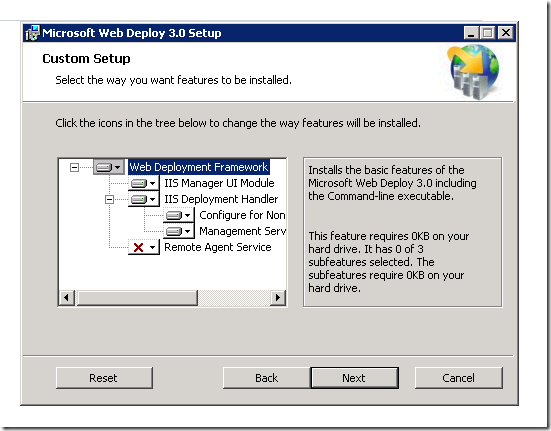
Task: Click IIS Manager UI Module drive icon
Action: tap(143, 183)
